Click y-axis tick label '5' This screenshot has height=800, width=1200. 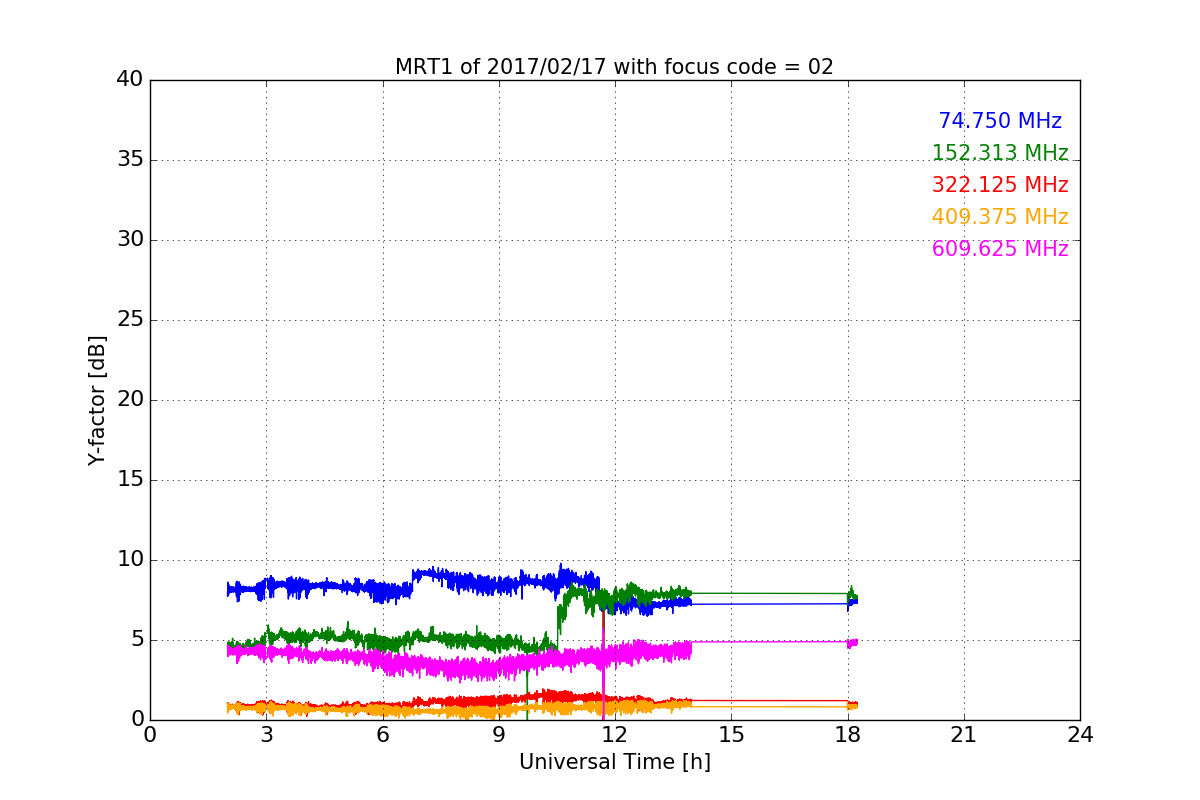click(x=137, y=640)
